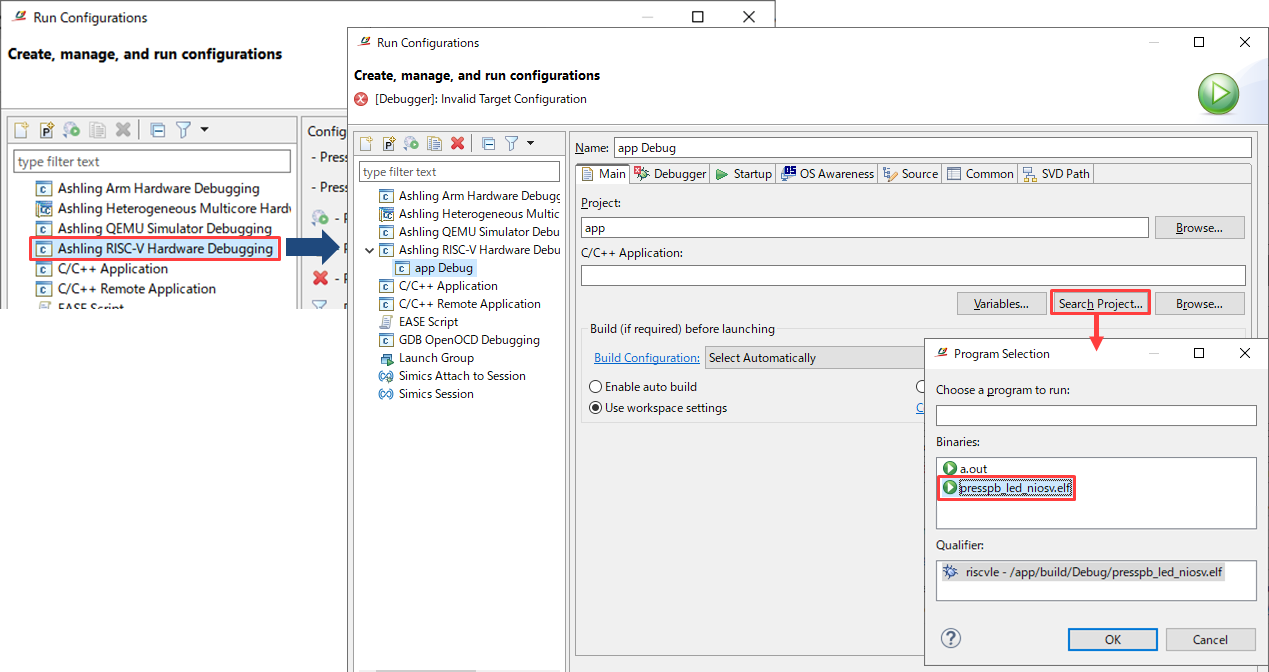Switch to the SVD Path tab
1269x672 pixels.
tap(1056, 174)
